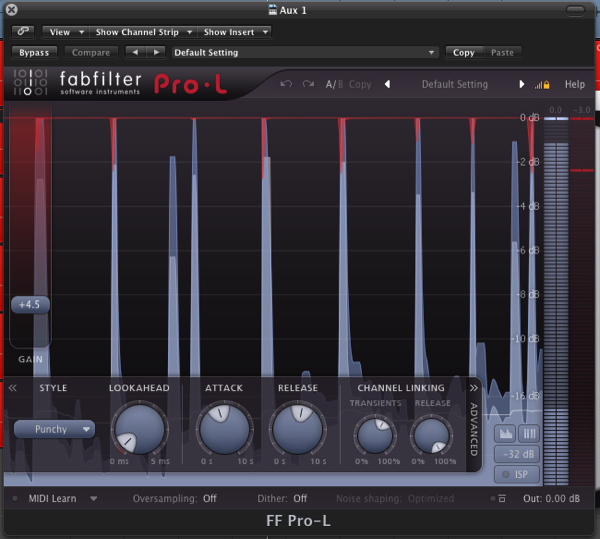This screenshot has height=539, width=600.
Task: Click the Copy button beside Paste
Action: pyautogui.click(x=464, y=52)
